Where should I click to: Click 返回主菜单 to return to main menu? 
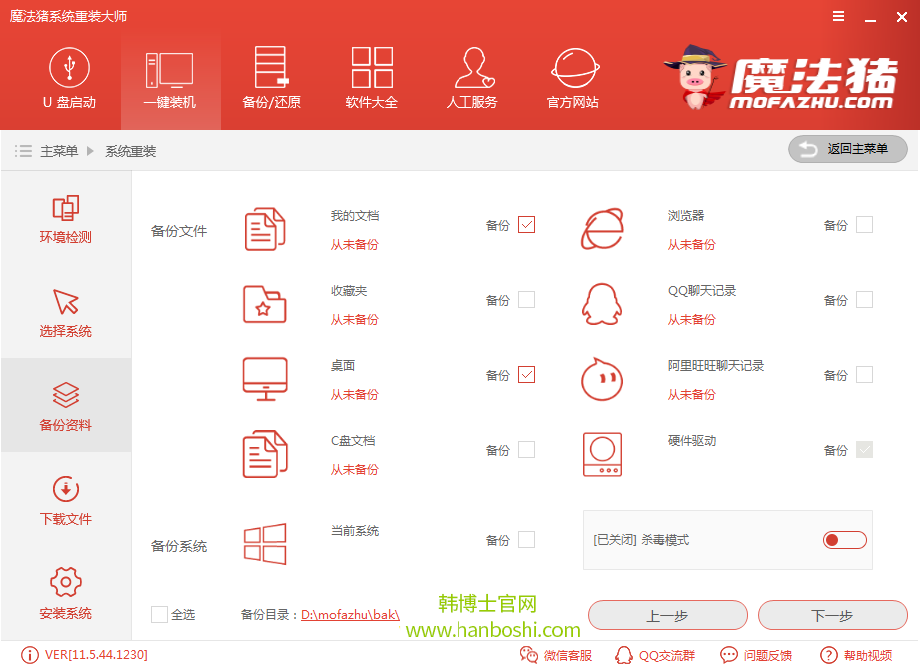[847, 149]
